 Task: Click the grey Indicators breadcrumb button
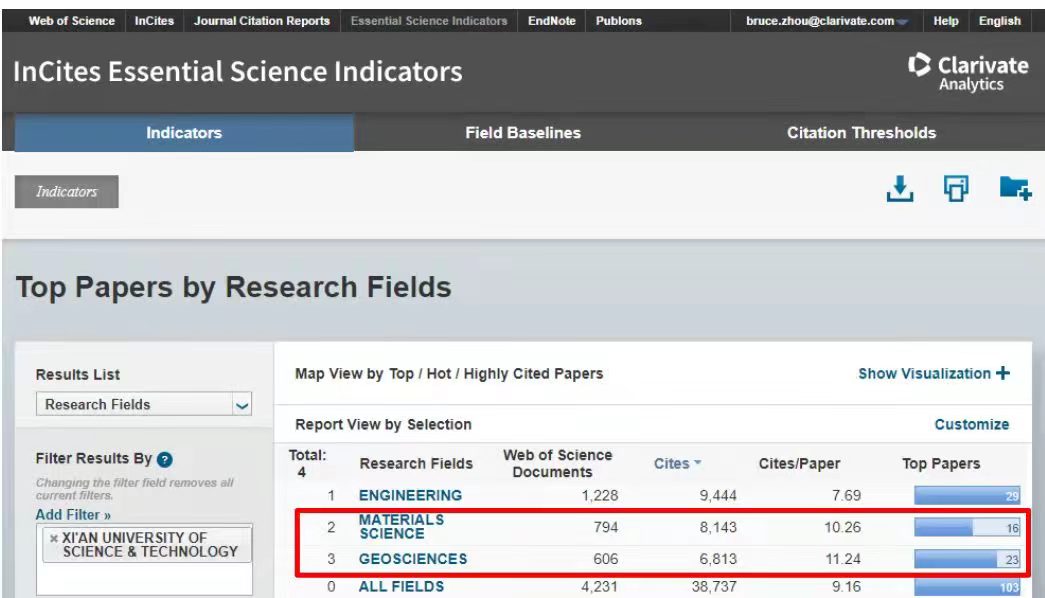tap(67, 192)
